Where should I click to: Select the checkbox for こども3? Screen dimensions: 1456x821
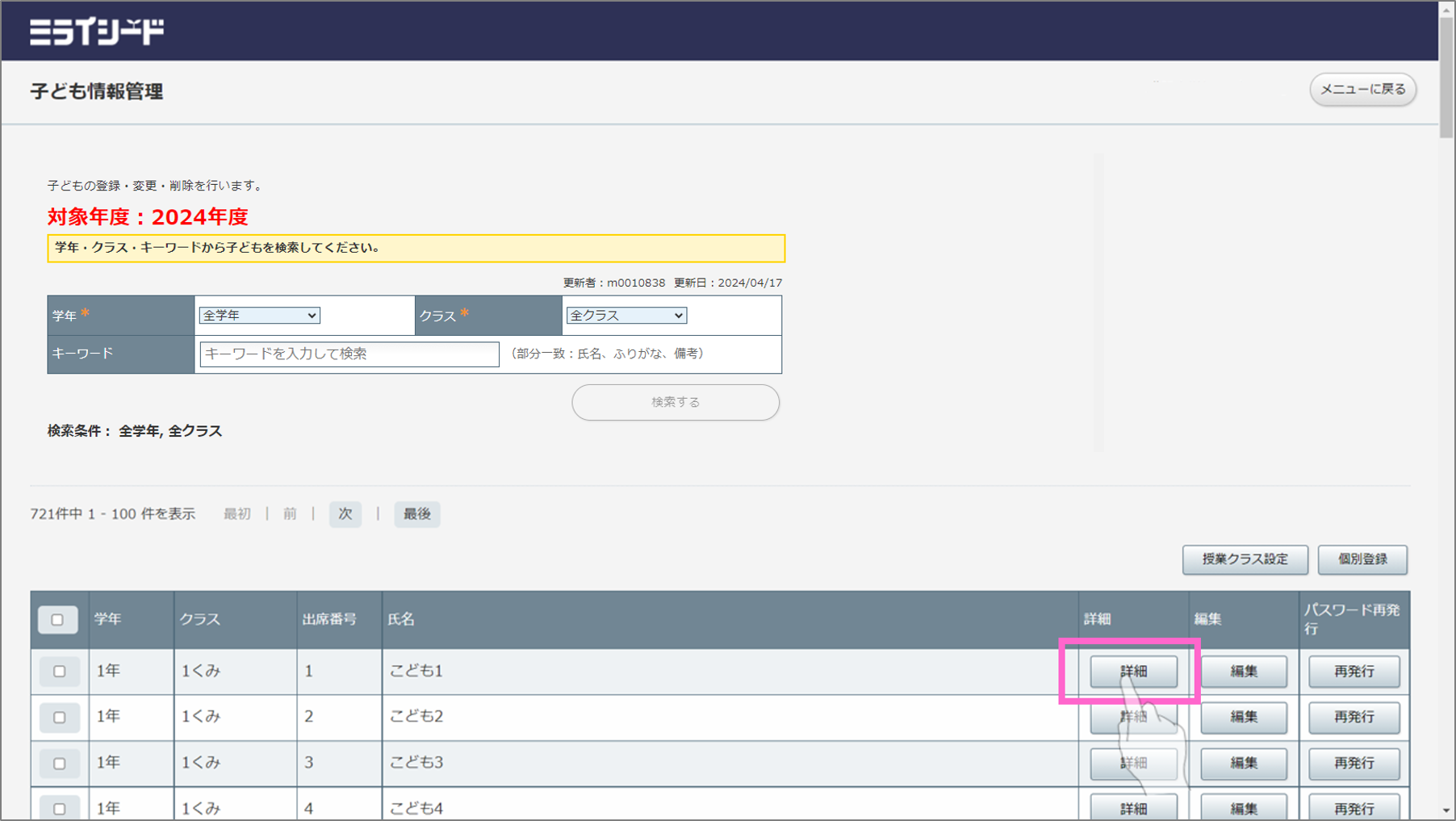59,764
